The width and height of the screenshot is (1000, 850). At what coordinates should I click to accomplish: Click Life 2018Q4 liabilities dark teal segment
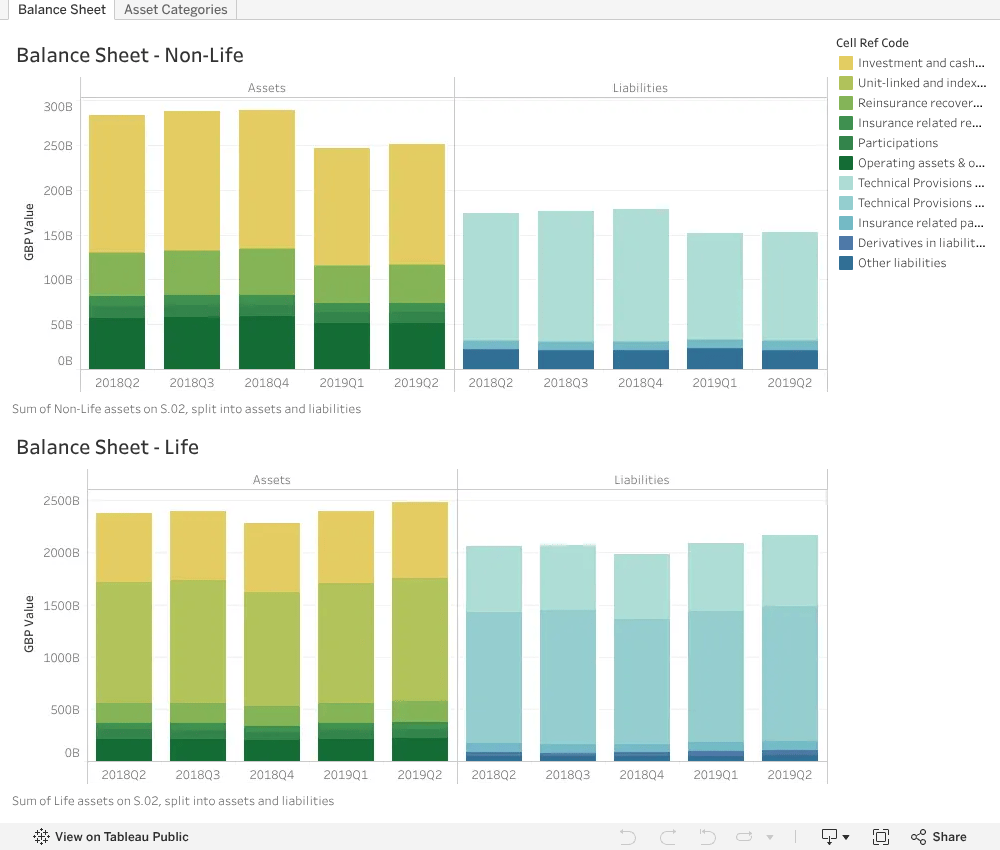coord(642,681)
